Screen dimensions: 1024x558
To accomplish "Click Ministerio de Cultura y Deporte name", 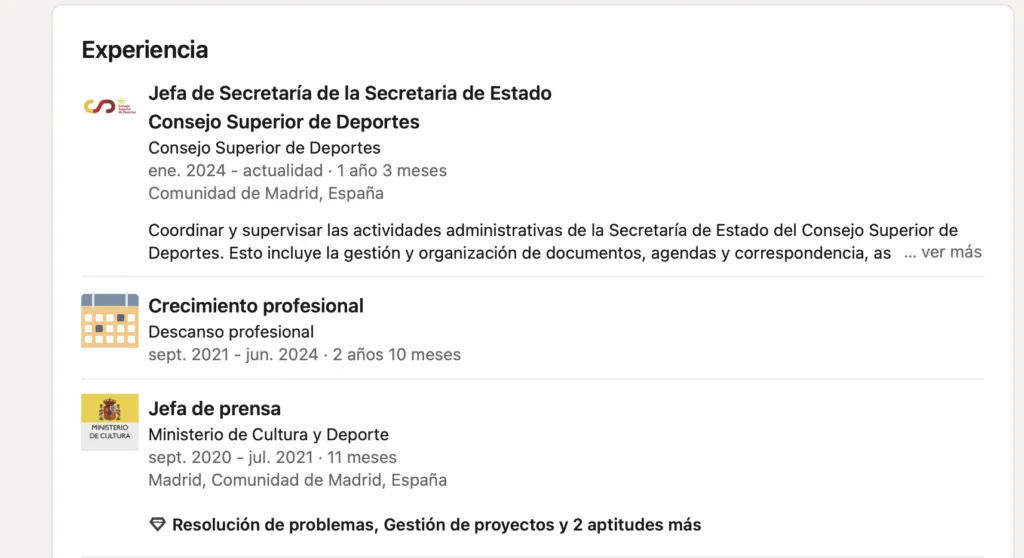I will tap(268, 435).
